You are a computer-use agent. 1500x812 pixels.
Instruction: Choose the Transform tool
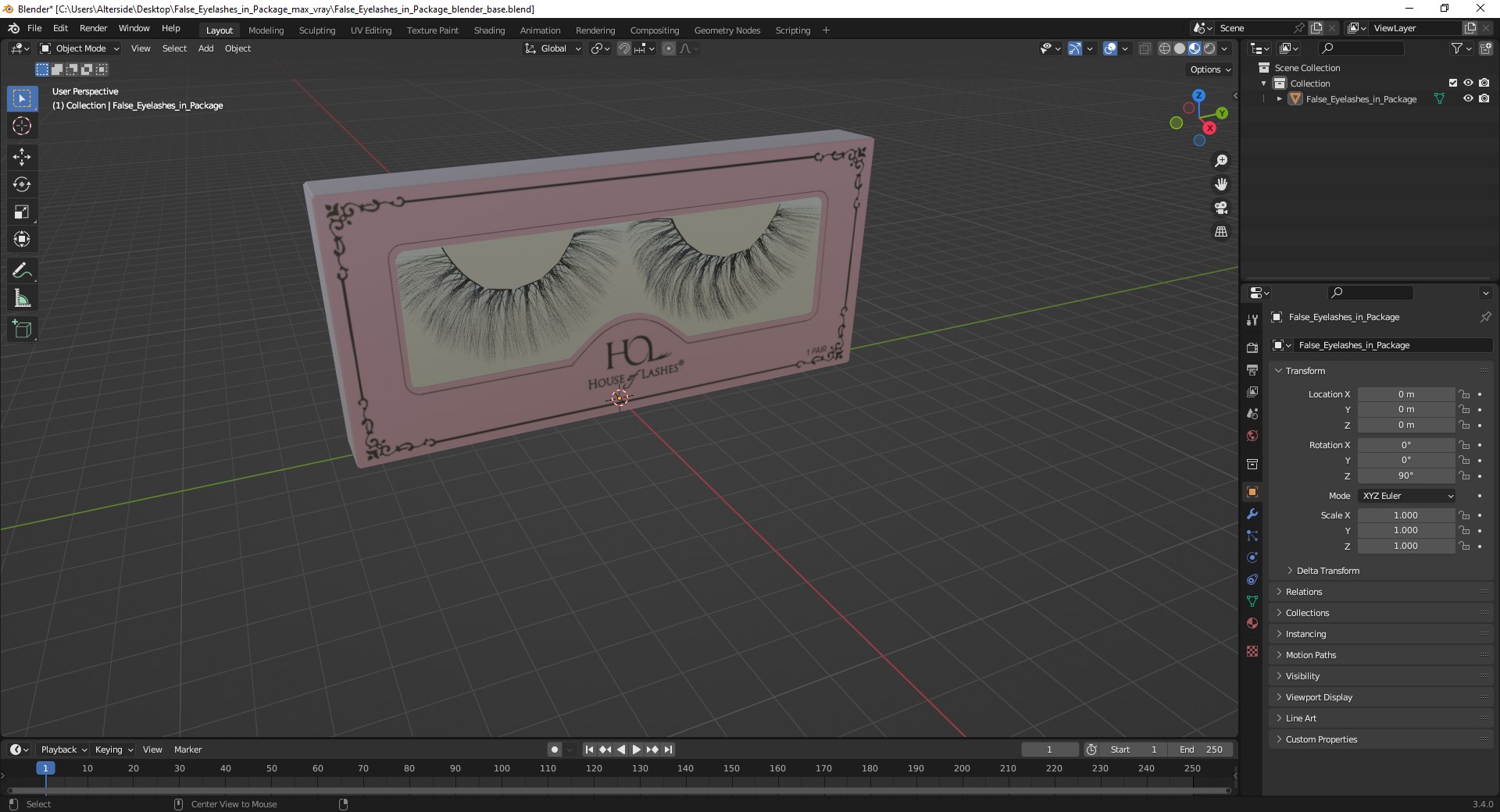22,239
